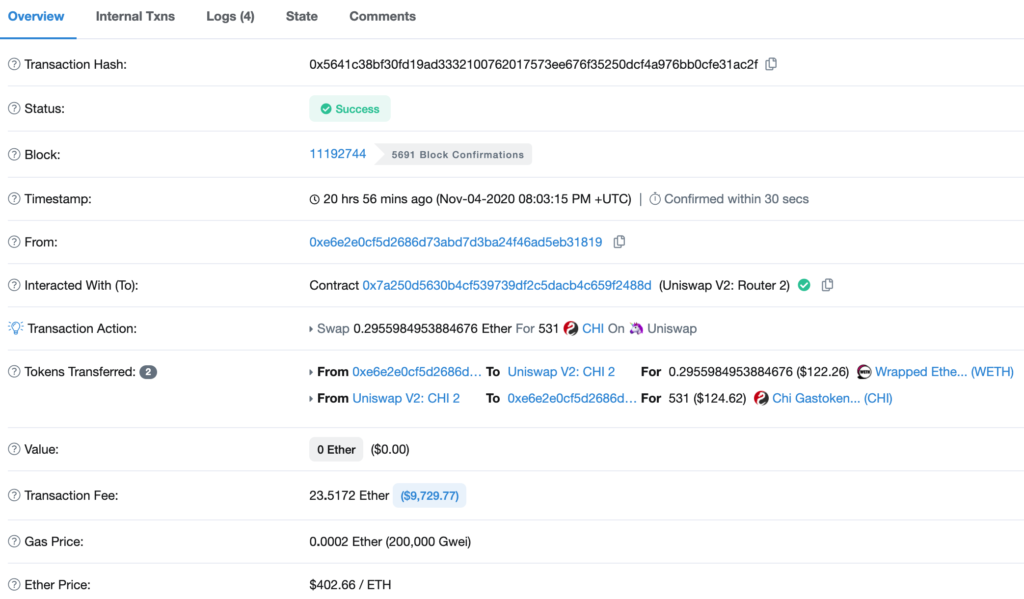Viewport: 1024px width, 599px height.
Task: Copy the From address icon
Action: (619, 242)
